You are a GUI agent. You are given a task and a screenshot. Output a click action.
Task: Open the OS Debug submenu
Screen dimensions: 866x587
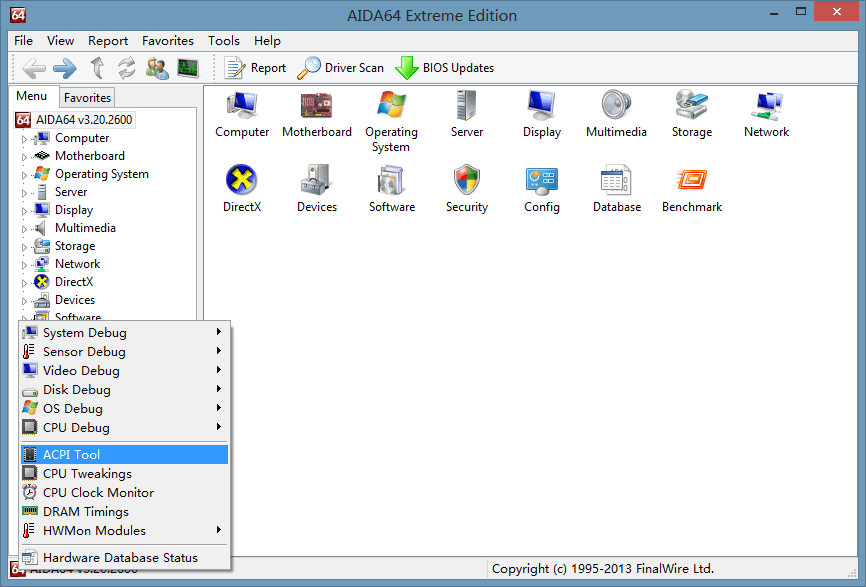pos(124,409)
